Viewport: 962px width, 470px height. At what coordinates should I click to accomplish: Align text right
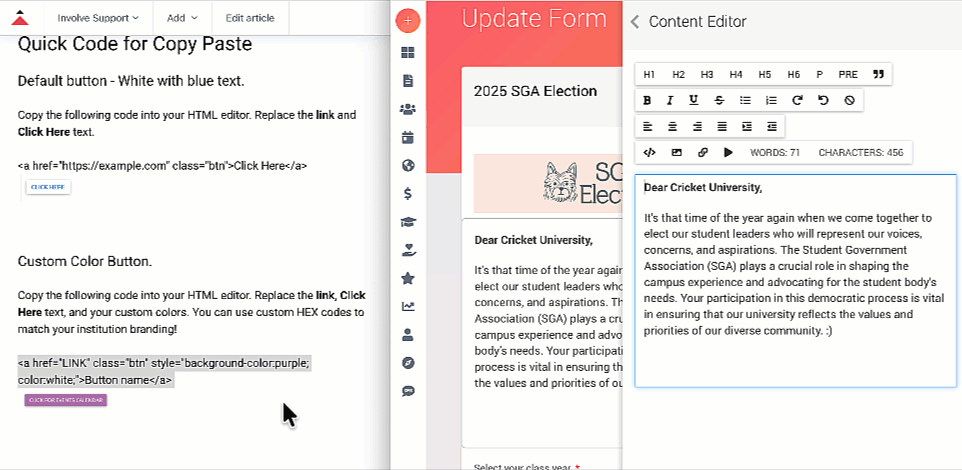tap(697, 127)
